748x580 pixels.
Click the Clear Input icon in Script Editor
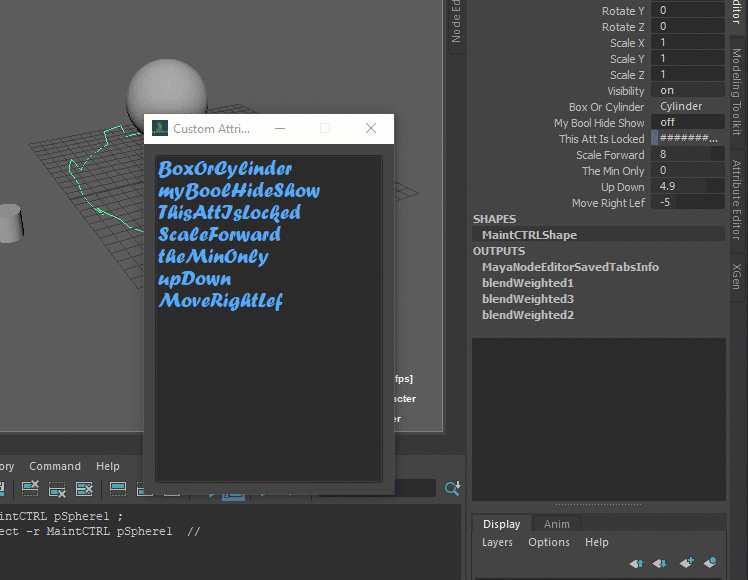[x=57, y=488]
